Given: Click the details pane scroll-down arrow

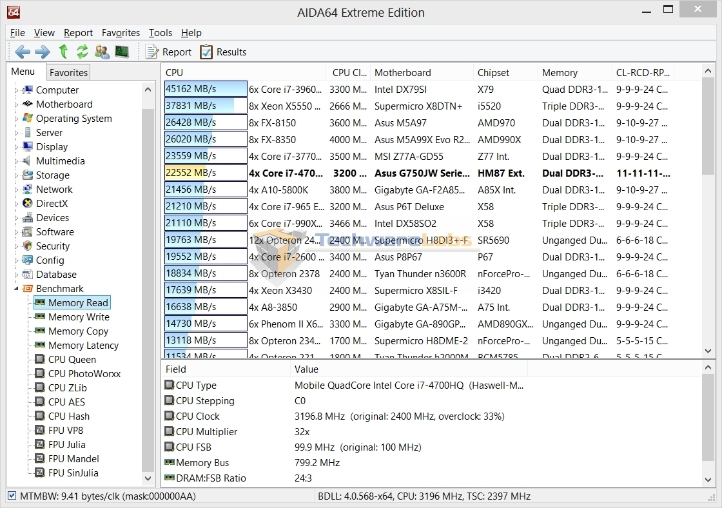Looking at the screenshot, I should tap(708, 480).
